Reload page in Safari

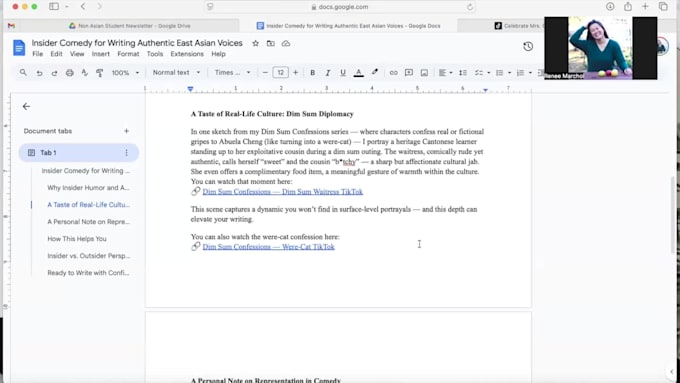(x=470, y=7)
